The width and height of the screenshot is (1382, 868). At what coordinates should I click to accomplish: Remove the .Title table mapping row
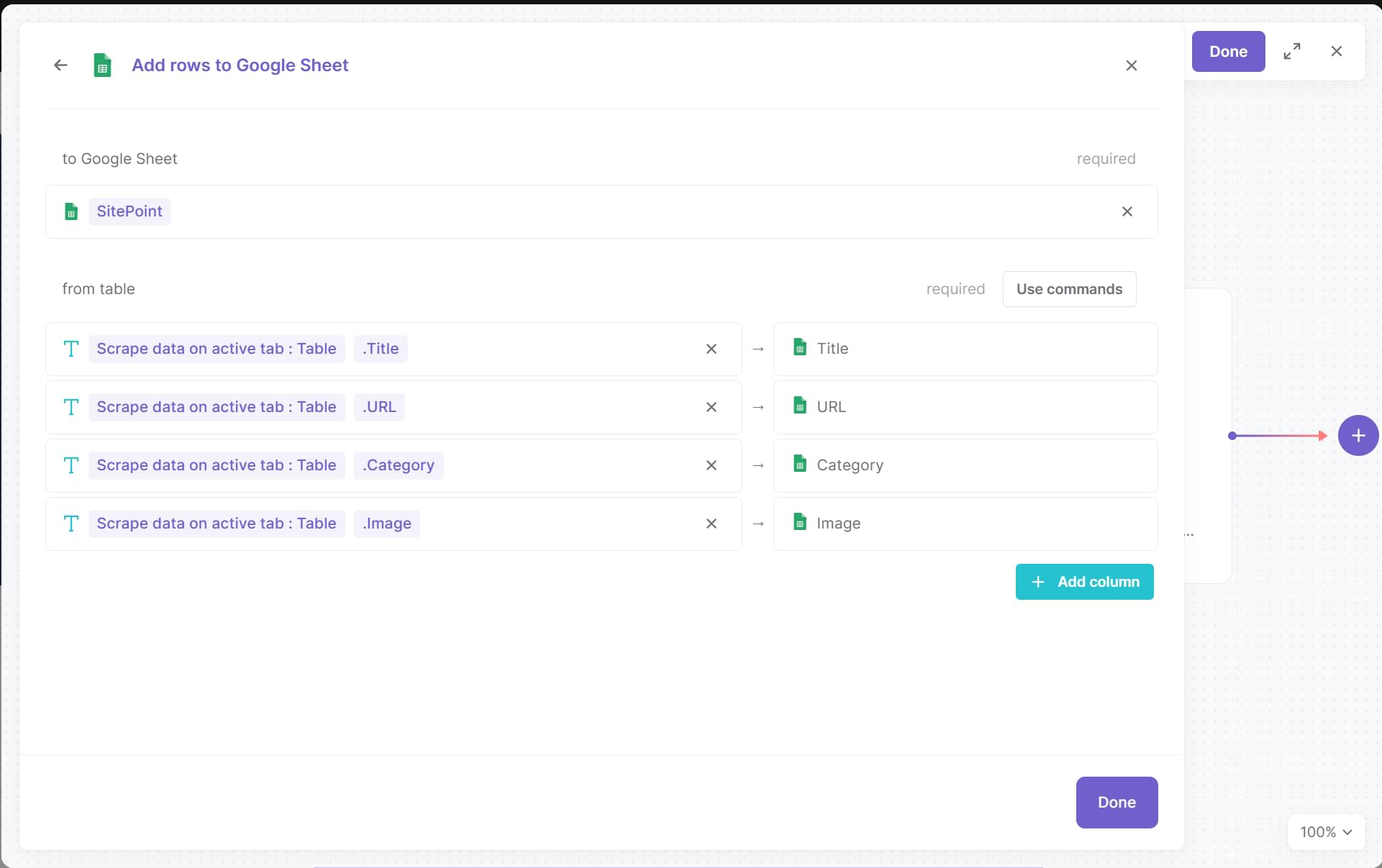(x=711, y=349)
